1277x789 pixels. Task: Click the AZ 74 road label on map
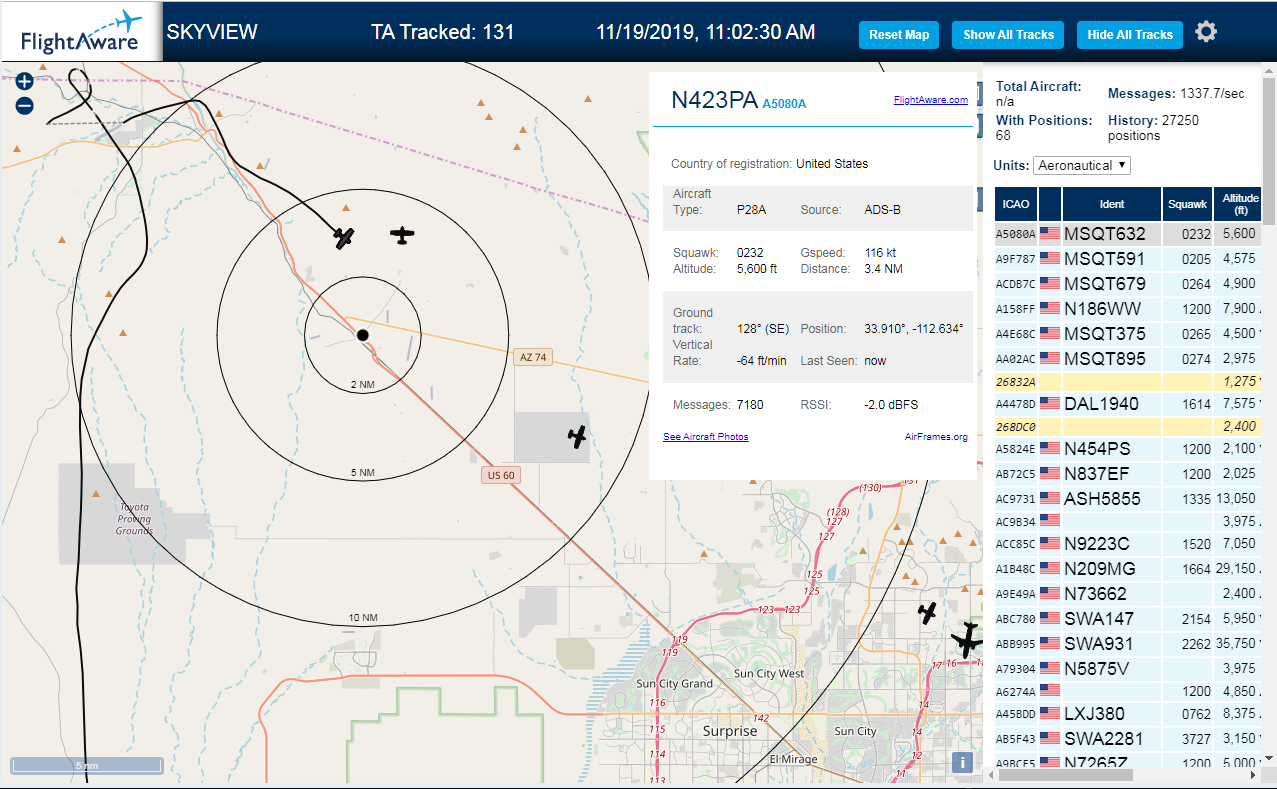[534, 357]
